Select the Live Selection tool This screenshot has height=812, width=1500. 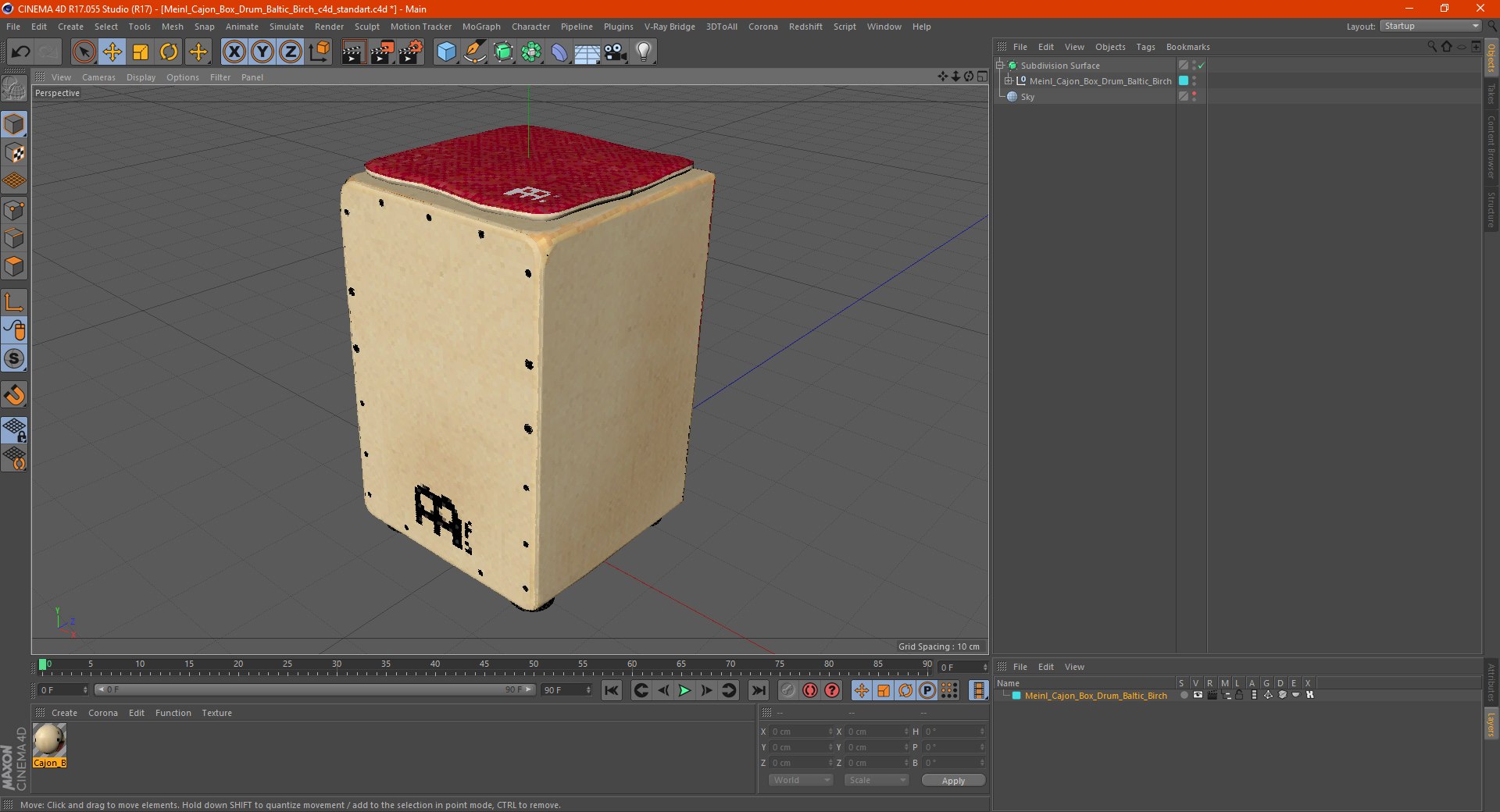point(84,52)
